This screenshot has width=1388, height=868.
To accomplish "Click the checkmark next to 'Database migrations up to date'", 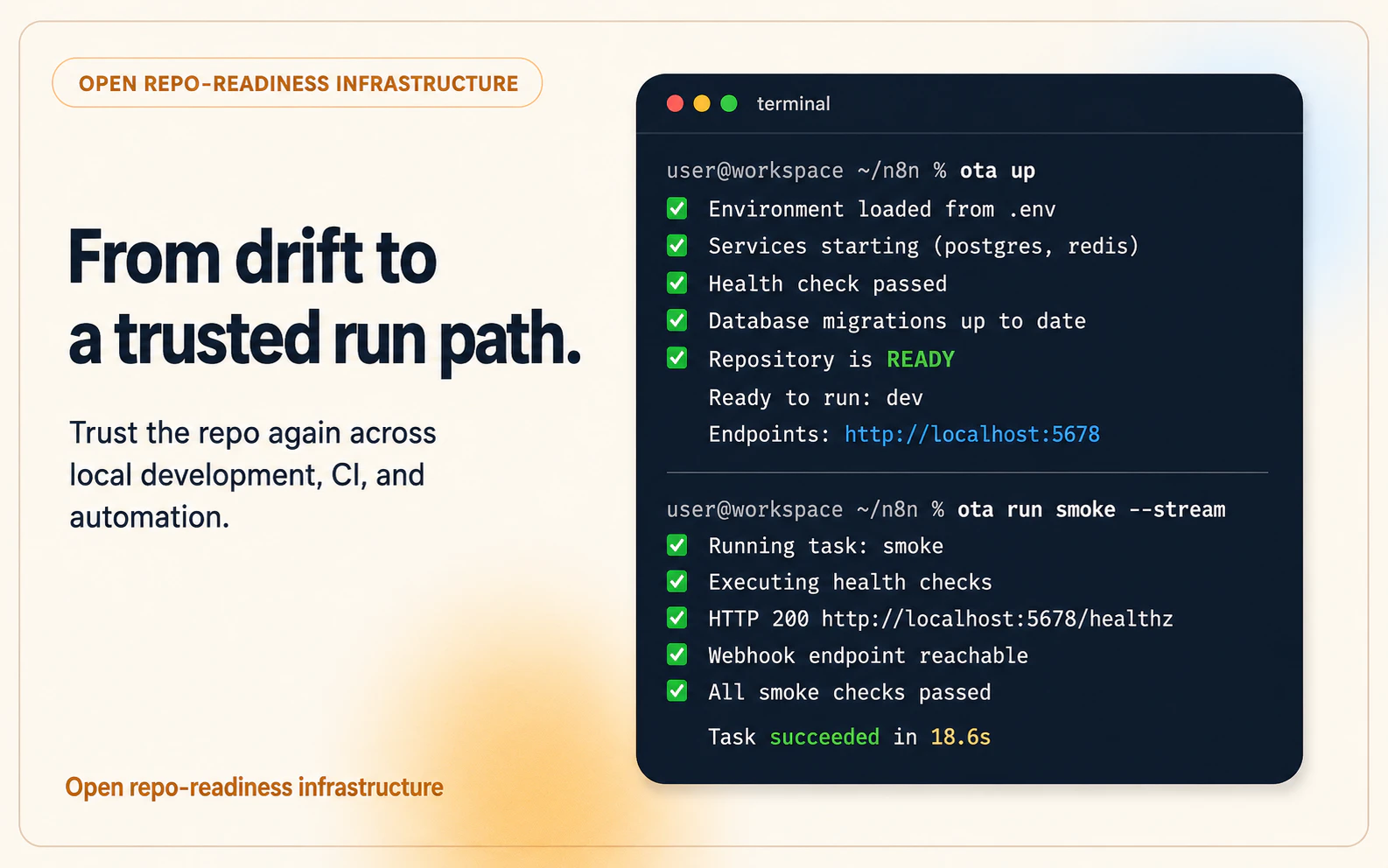I will 676,320.
